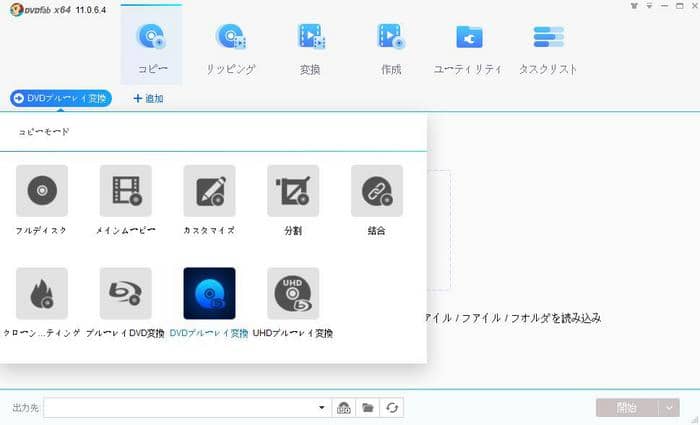Expand the output destination dropdown arrow
Image resolution: width=700 pixels, height=425 pixels.
[x=322, y=408]
